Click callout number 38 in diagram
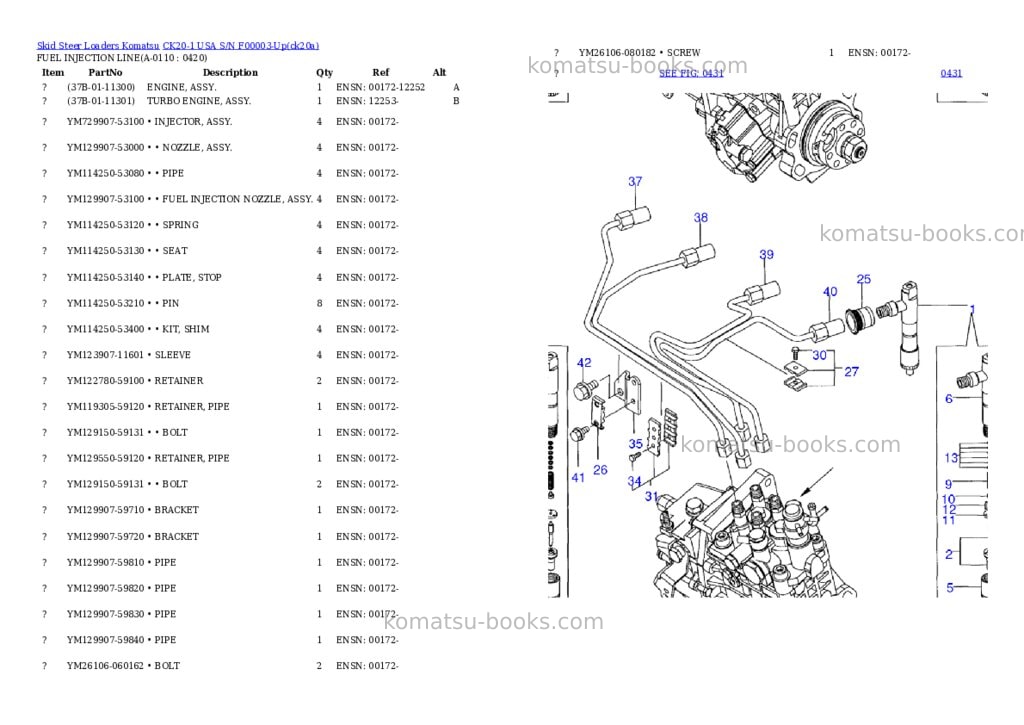The image size is (1024, 725). pos(701,218)
